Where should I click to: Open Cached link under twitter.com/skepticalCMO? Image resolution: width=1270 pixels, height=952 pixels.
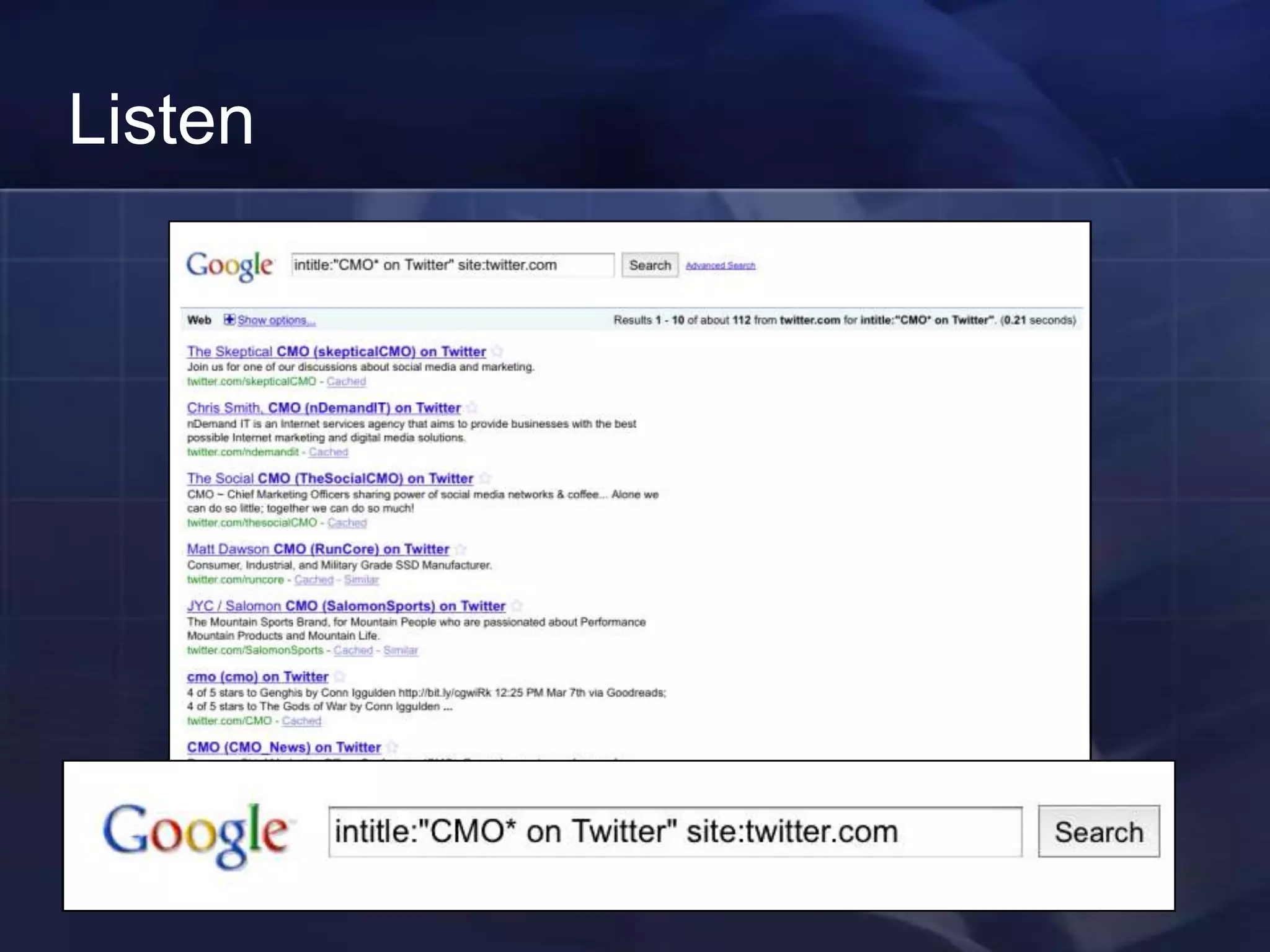[346, 381]
